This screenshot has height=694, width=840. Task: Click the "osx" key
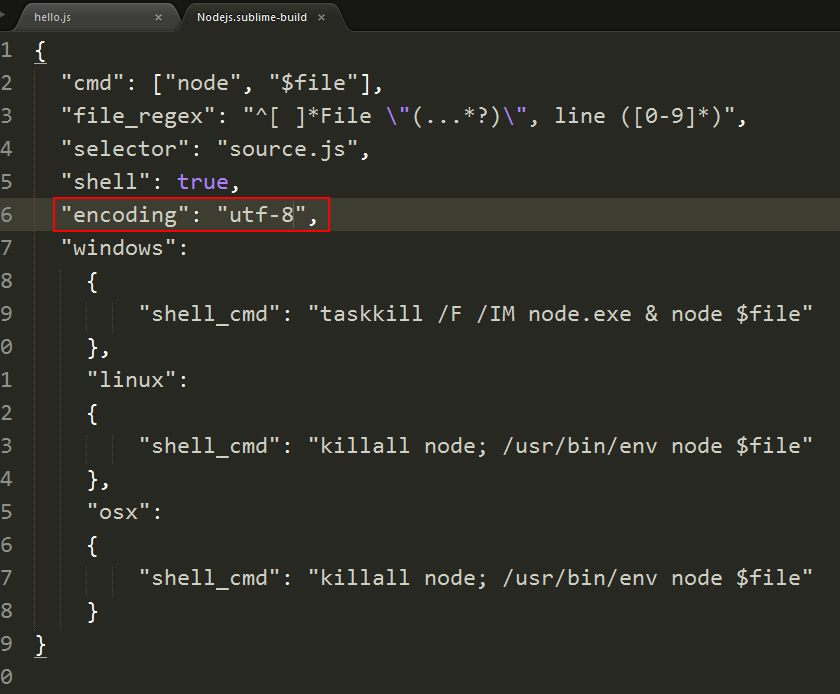pyautogui.click(x=119, y=512)
